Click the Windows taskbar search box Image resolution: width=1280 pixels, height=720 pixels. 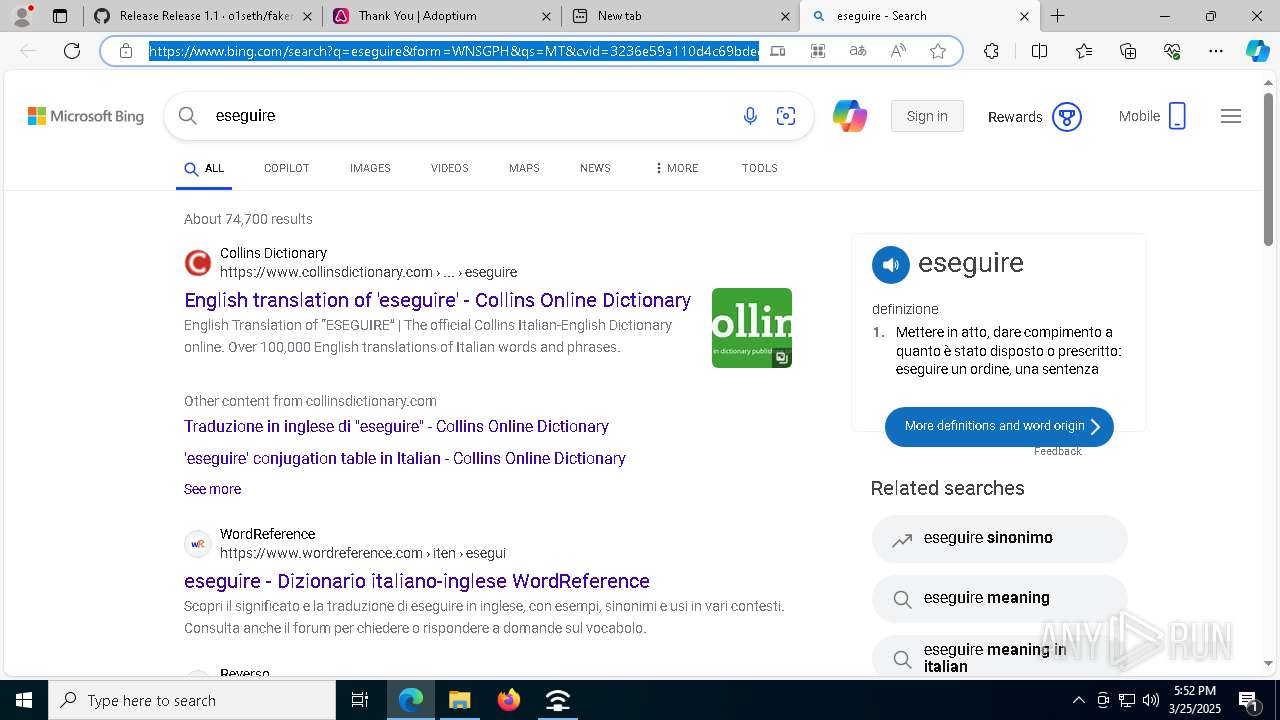(192, 700)
